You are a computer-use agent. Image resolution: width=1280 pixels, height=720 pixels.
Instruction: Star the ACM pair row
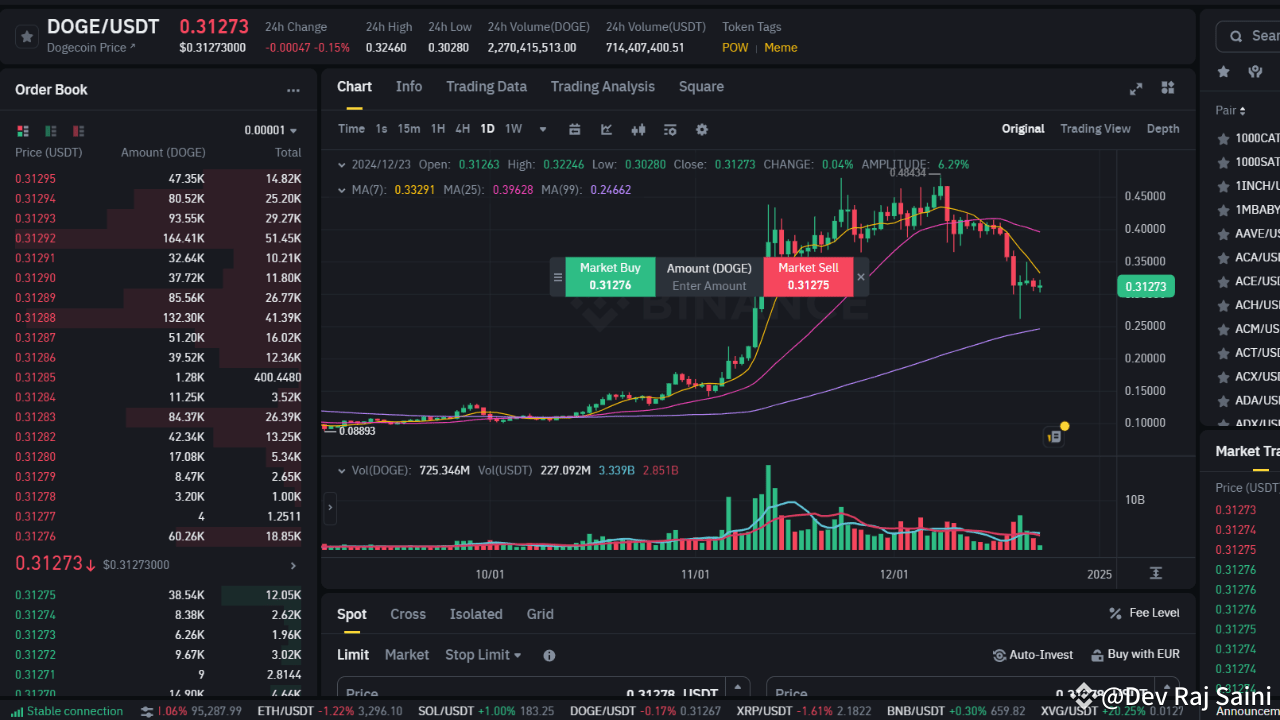pos(1223,330)
